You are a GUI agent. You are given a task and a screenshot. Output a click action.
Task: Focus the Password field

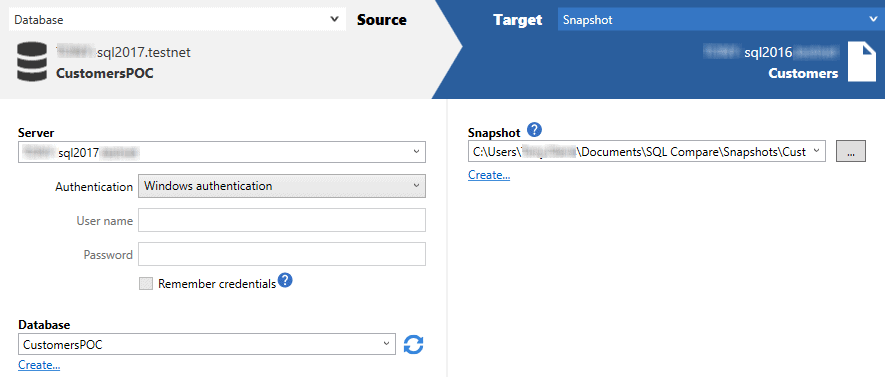click(282, 255)
